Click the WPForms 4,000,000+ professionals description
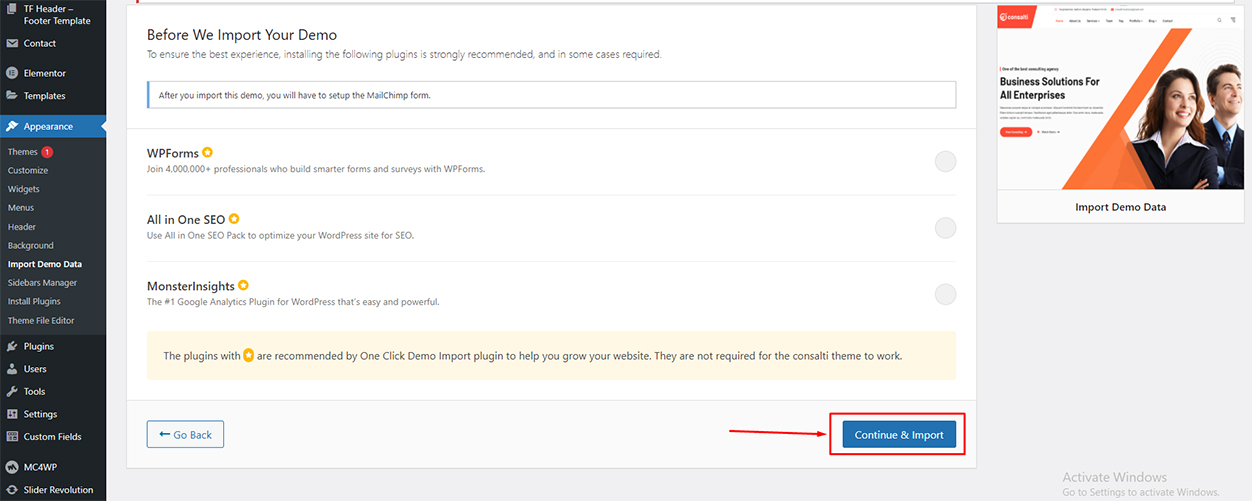 (316, 169)
